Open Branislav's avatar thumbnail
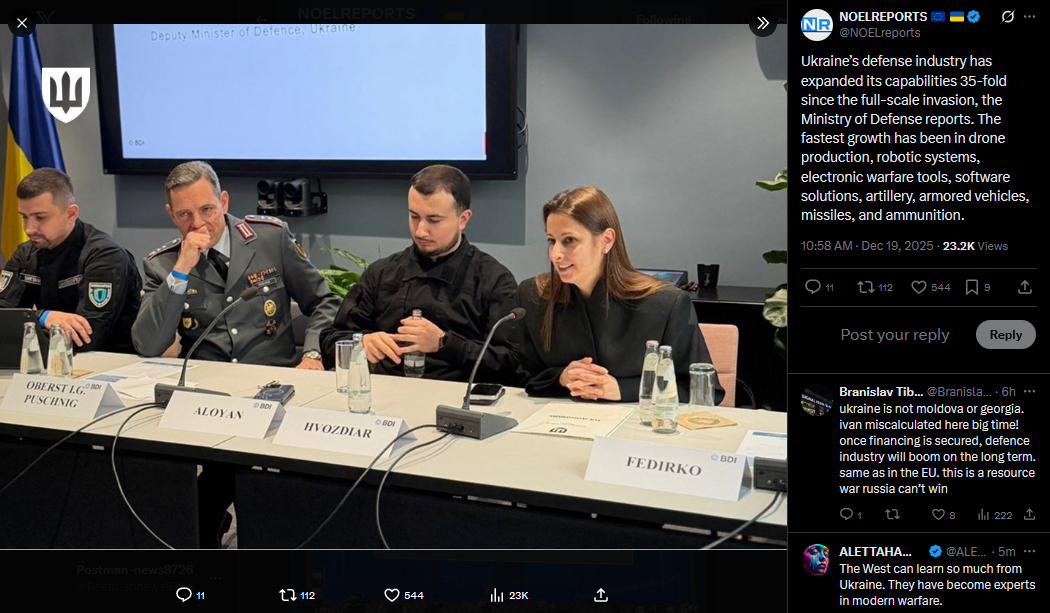 (816, 401)
